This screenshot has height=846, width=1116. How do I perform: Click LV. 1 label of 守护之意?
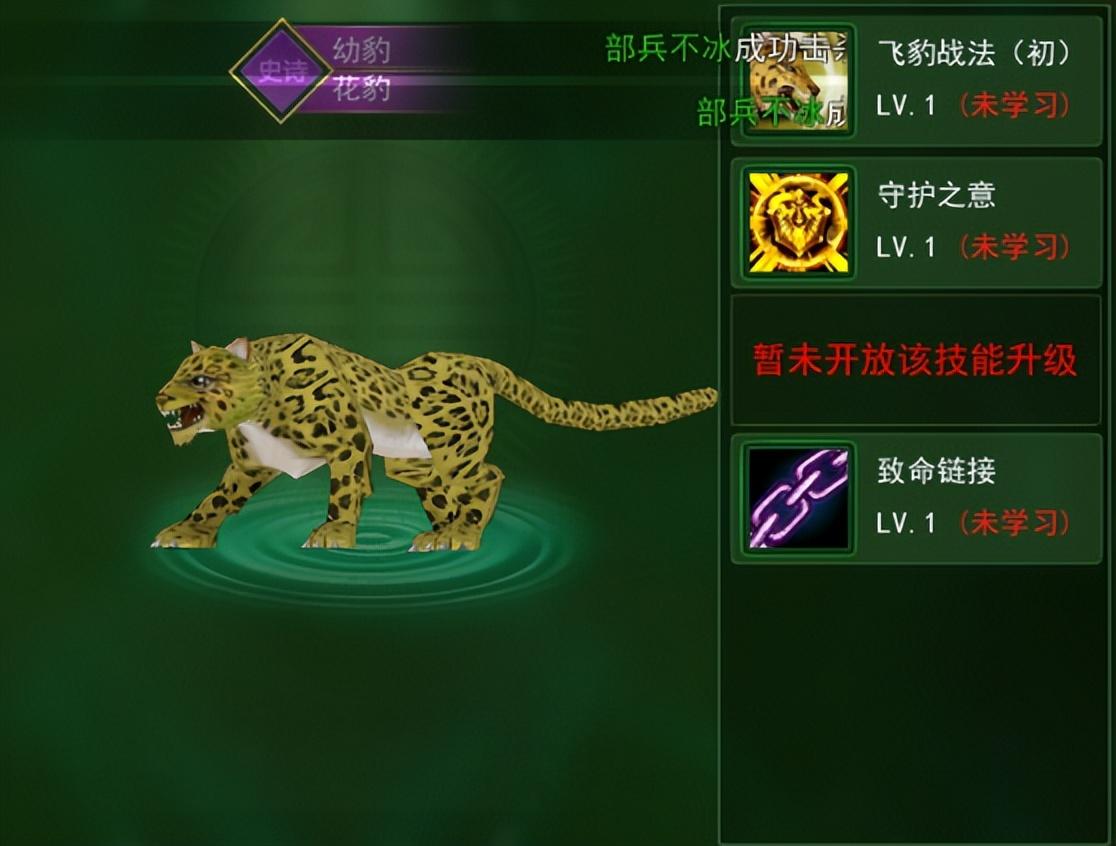tap(905, 247)
